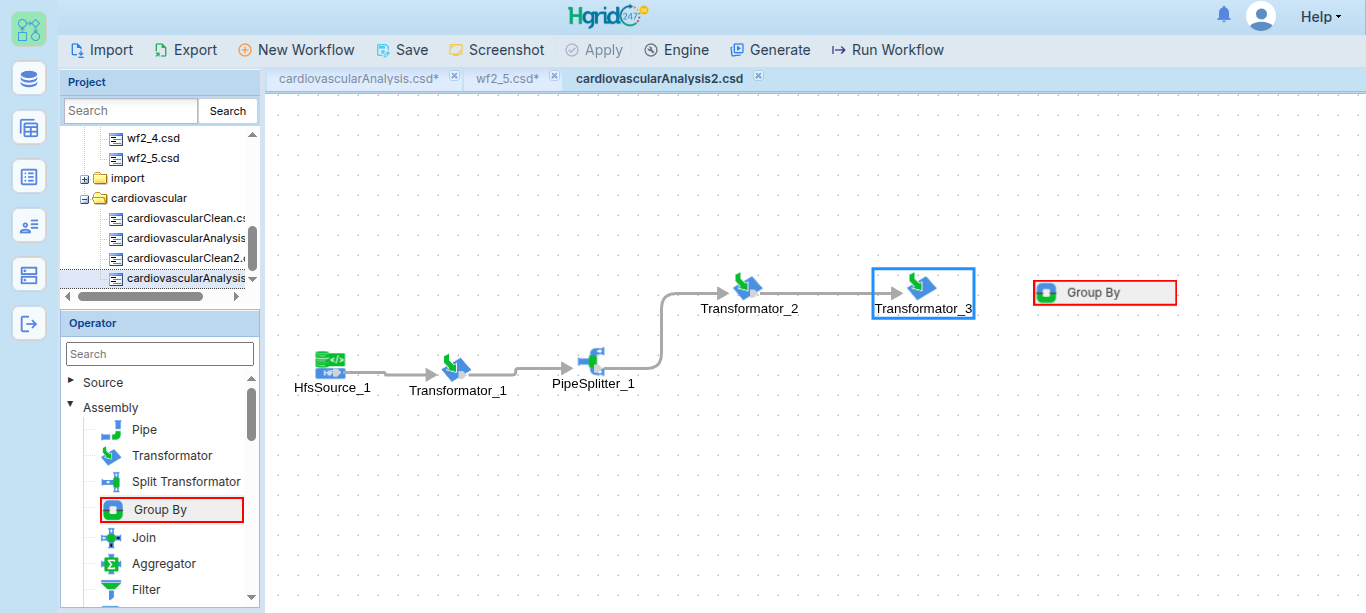1366x613 pixels.
Task: Click the Export toolbar button
Action: pos(185,50)
